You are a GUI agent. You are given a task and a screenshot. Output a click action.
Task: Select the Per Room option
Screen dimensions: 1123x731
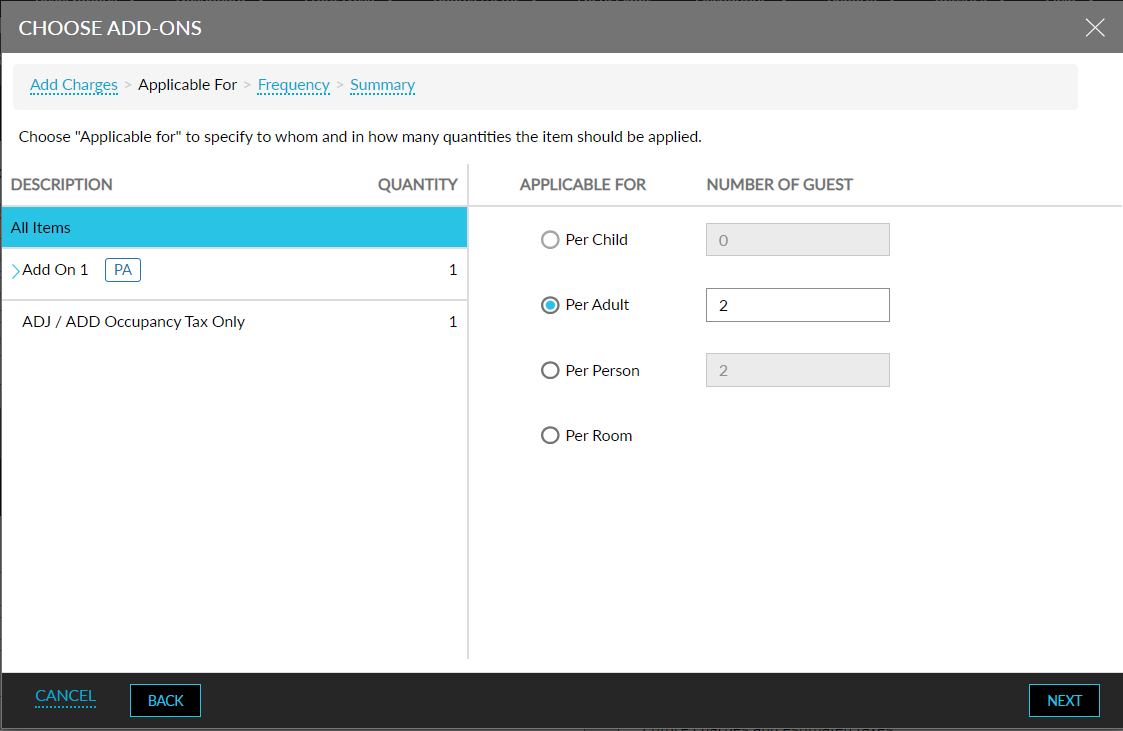550,435
